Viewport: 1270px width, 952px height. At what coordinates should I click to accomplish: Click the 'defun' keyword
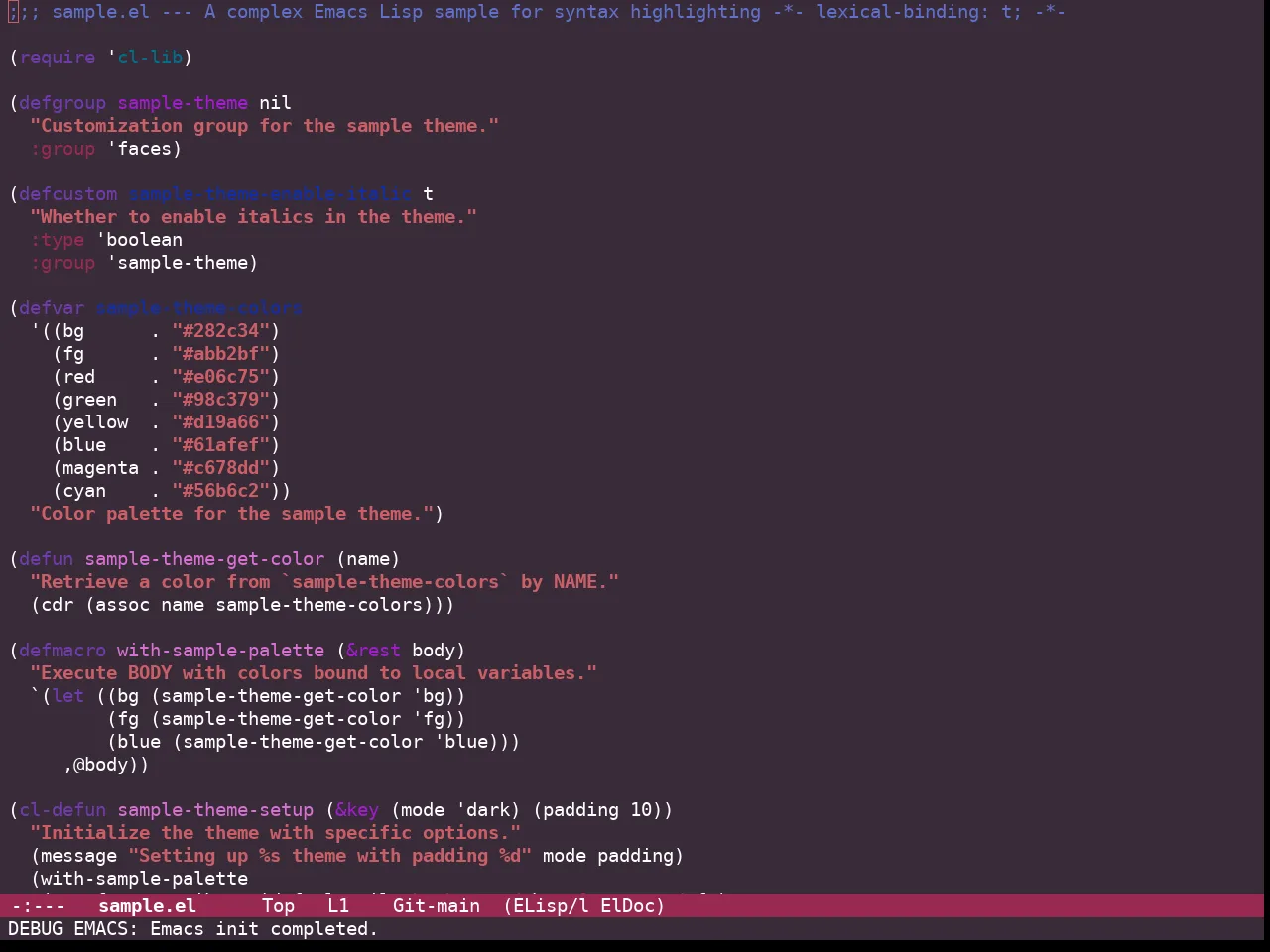[47, 559]
